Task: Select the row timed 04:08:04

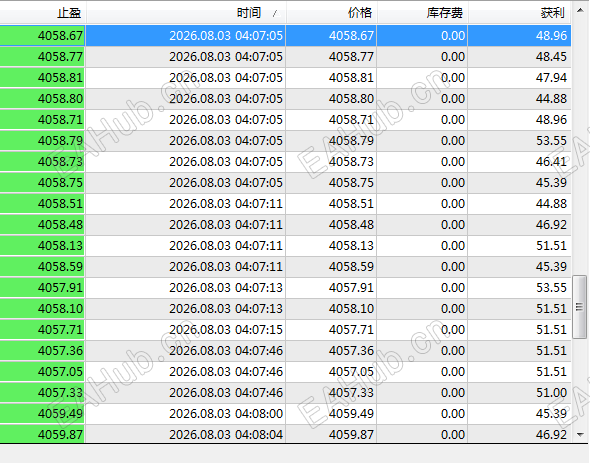Action: click(x=286, y=434)
